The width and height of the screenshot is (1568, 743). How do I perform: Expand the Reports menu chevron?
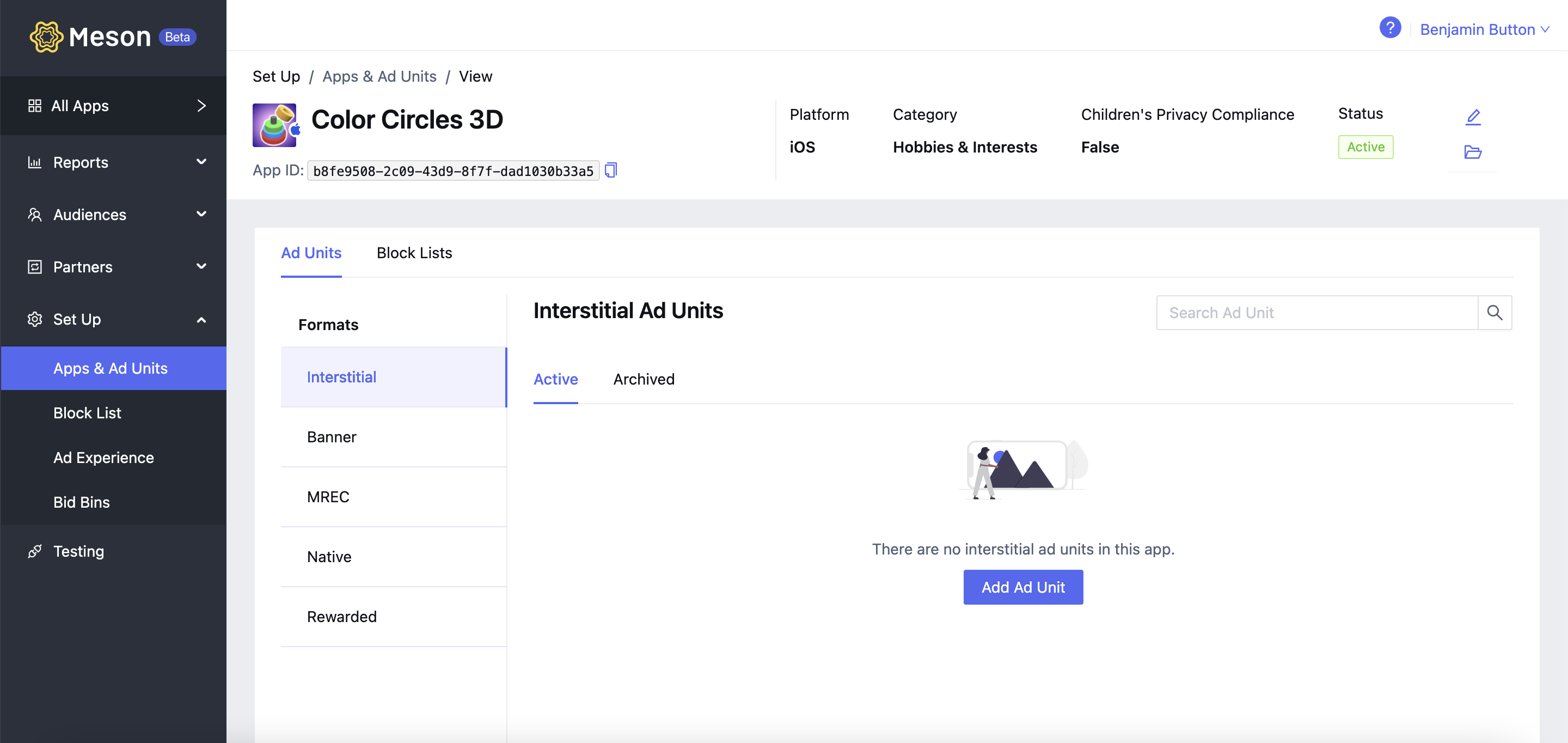(x=201, y=162)
